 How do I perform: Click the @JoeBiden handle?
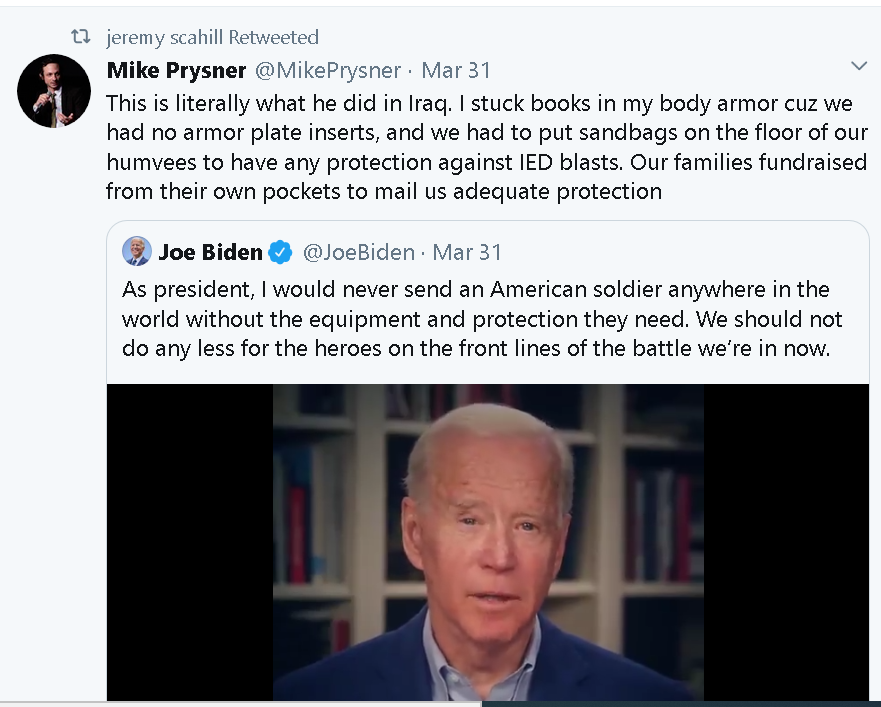pos(359,252)
